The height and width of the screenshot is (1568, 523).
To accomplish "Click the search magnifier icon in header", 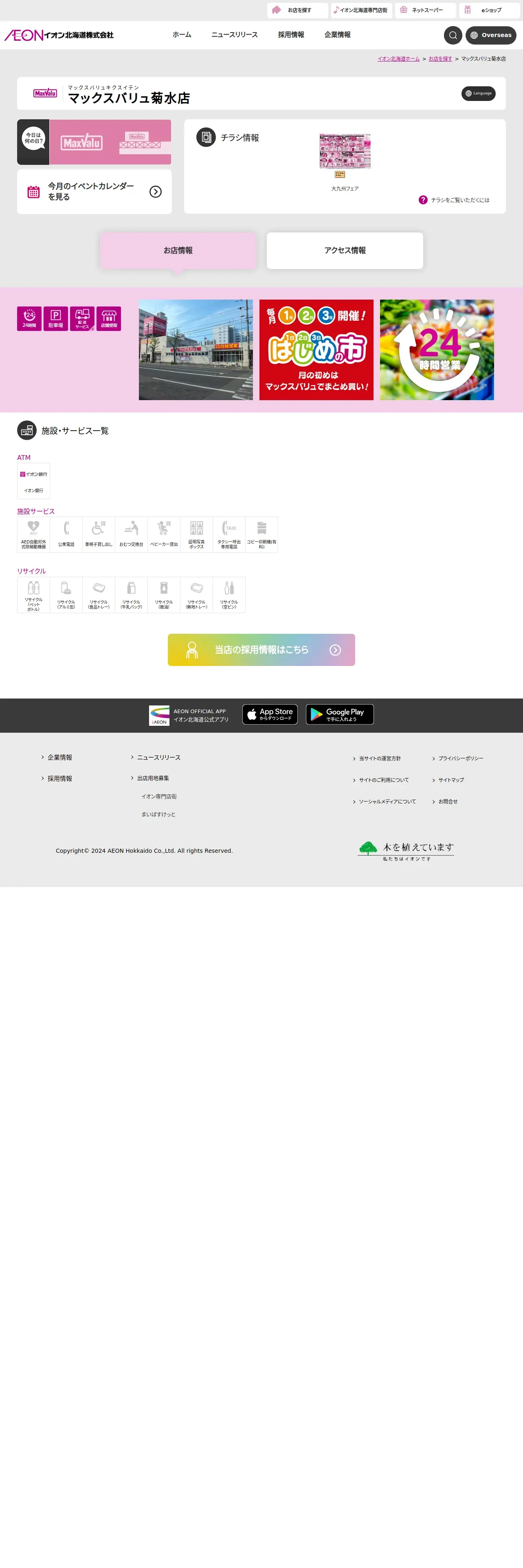I will tap(453, 35).
